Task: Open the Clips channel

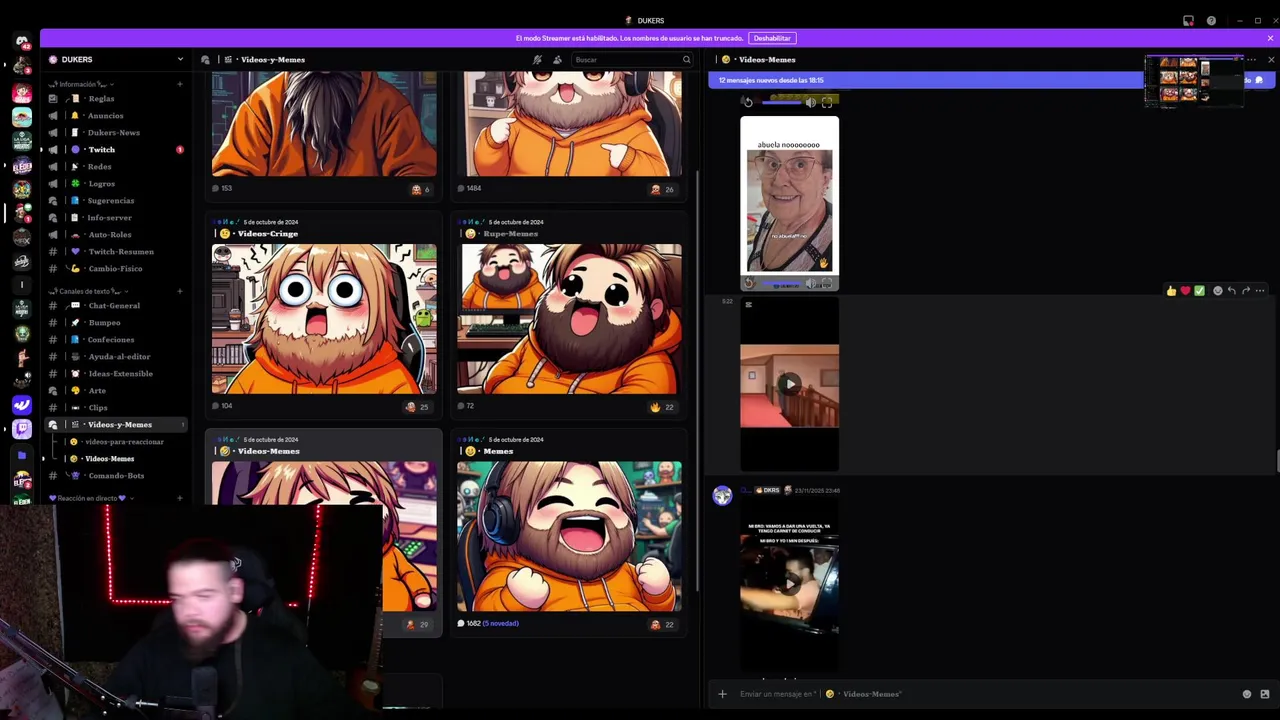Action: (116, 407)
